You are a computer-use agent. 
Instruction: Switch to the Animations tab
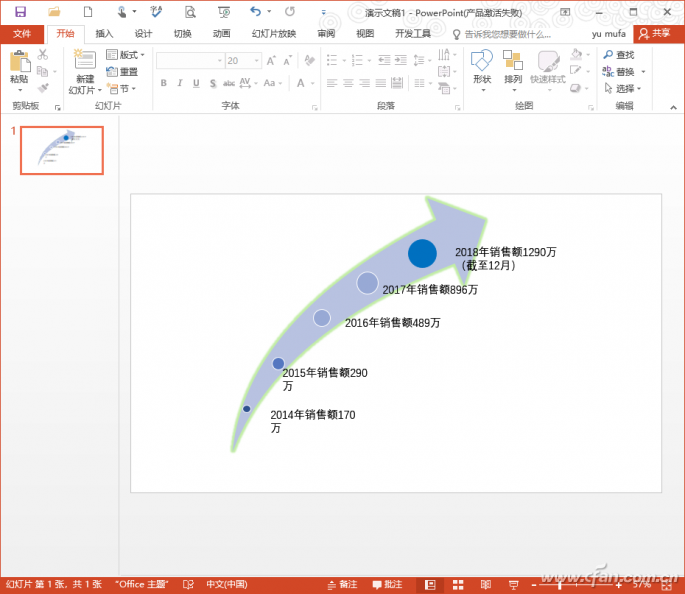click(x=221, y=33)
